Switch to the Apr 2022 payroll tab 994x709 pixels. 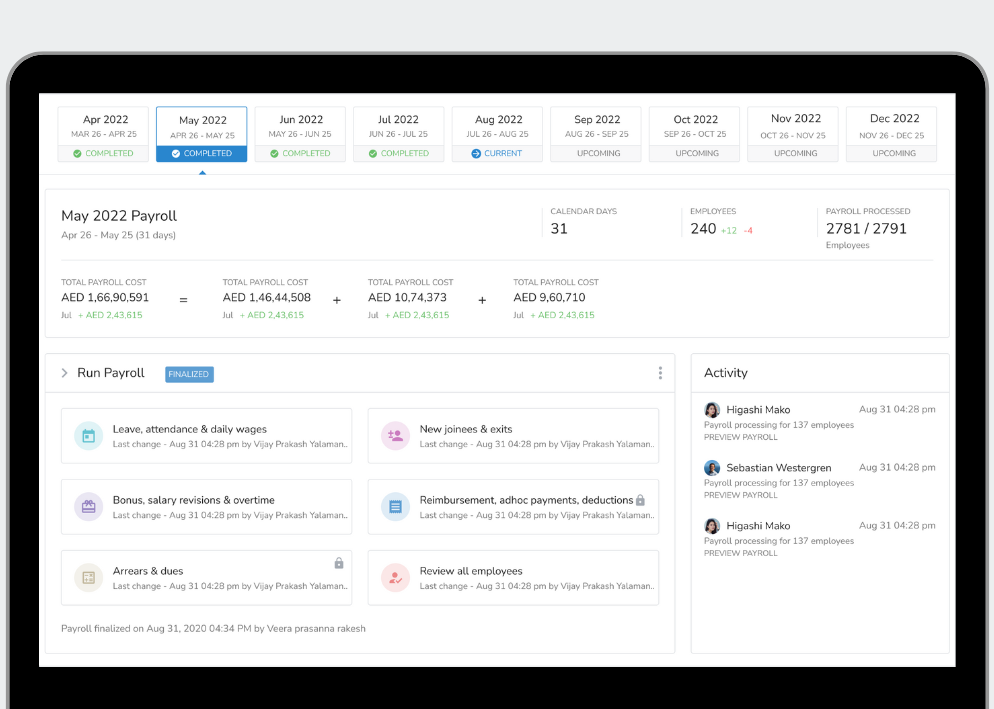pyautogui.click(x=103, y=134)
